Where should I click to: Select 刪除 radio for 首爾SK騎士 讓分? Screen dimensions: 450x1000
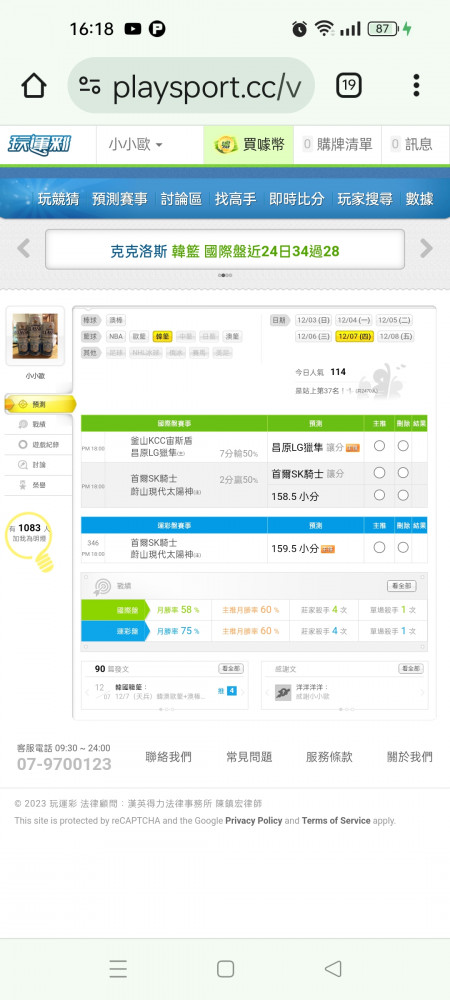coord(403,473)
